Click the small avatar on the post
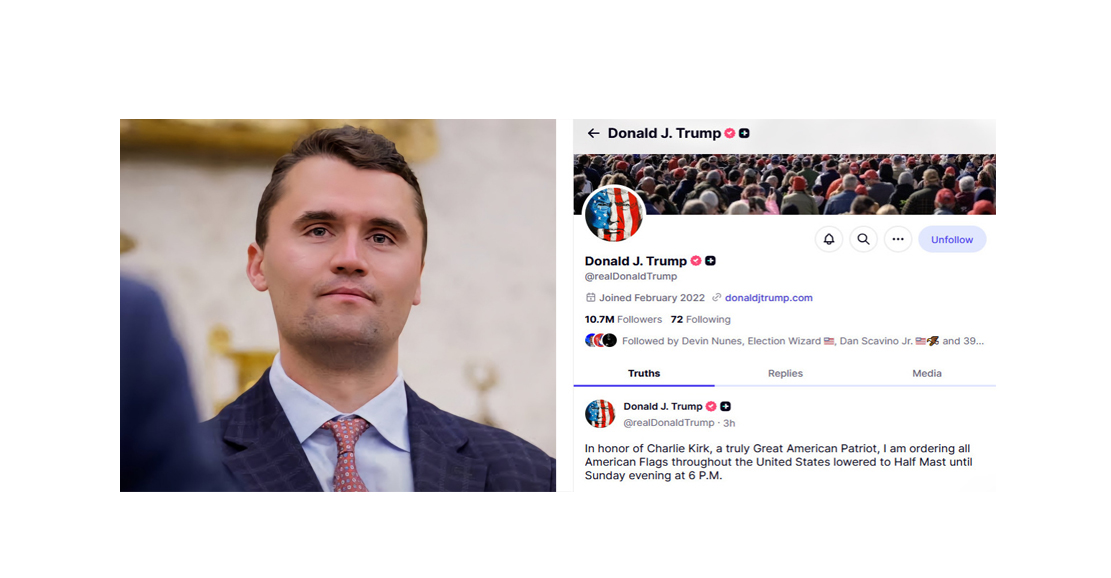1111x578 pixels. pyautogui.click(x=599, y=414)
